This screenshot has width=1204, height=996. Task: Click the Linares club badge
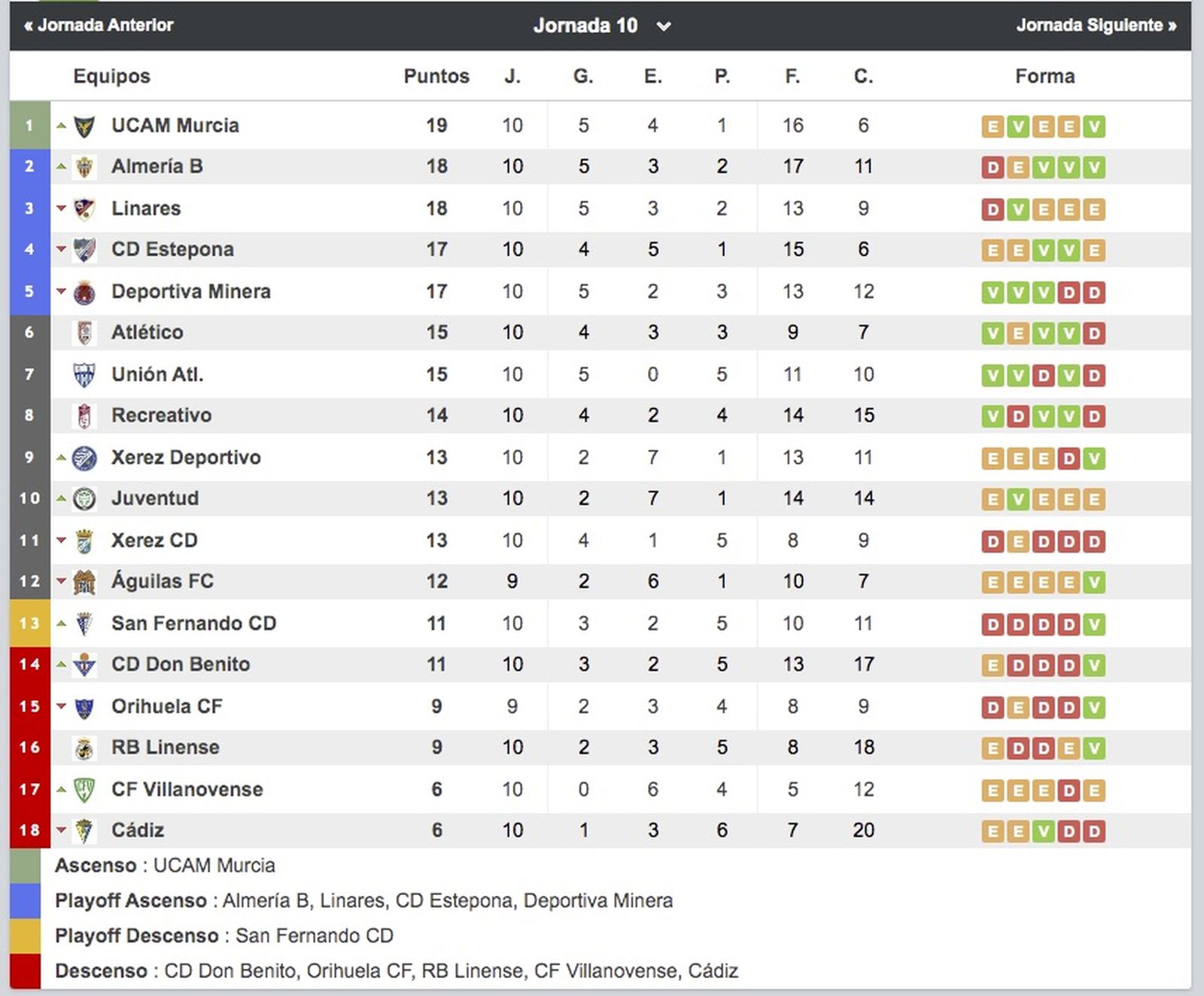point(85,209)
